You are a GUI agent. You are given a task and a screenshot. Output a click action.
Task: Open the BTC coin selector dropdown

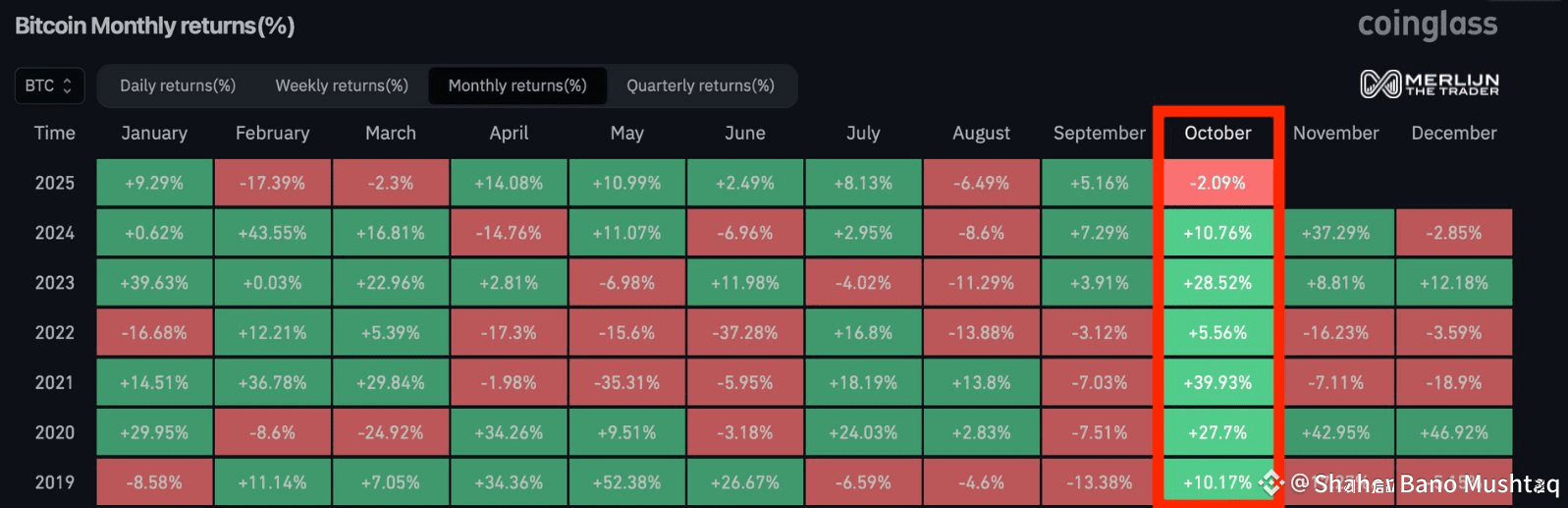(x=49, y=85)
